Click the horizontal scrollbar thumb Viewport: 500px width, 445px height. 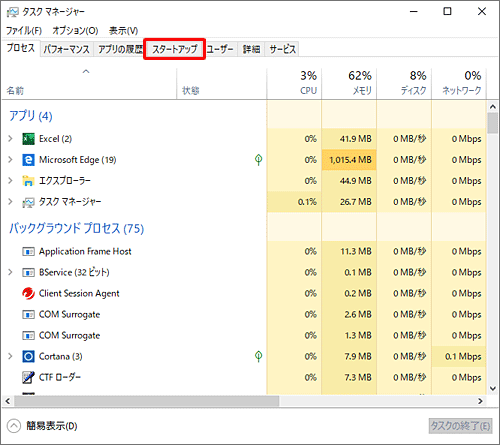pyautogui.click(x=146, y=401)
